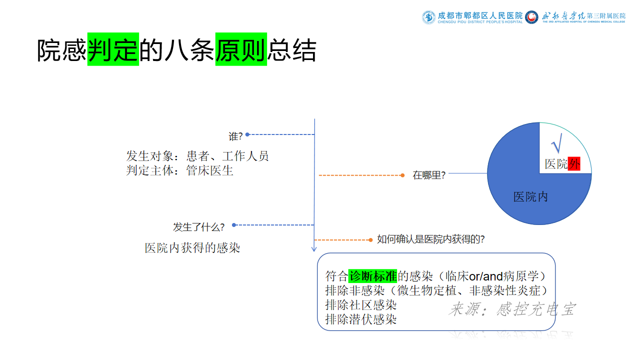Select the green highlighted word 原则 in title
The width and height of the screenshot is (640, 360).
click(x=241, y=49)
